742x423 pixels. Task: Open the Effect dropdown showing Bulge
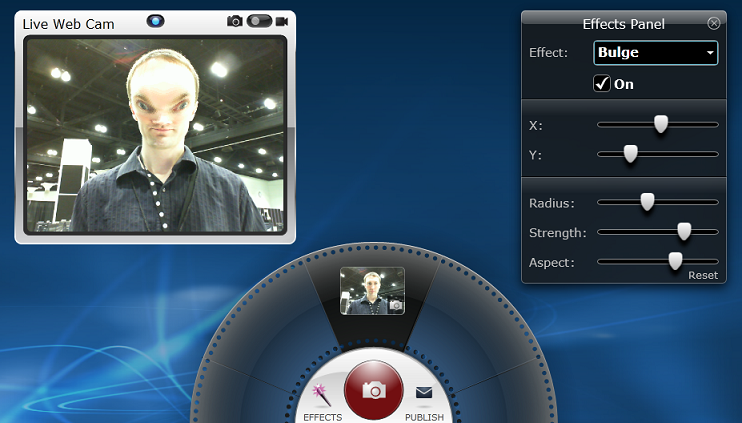(655, 53)
